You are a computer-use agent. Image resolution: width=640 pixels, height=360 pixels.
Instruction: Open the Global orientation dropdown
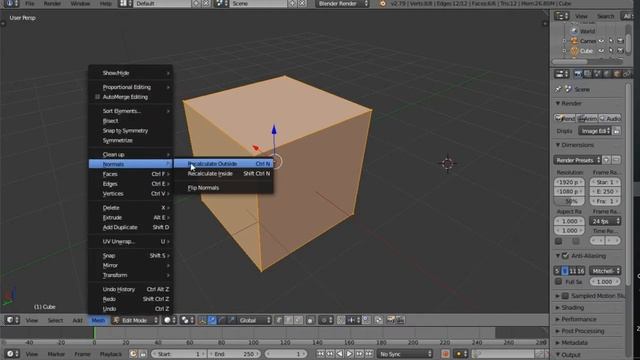pos(255,320)
